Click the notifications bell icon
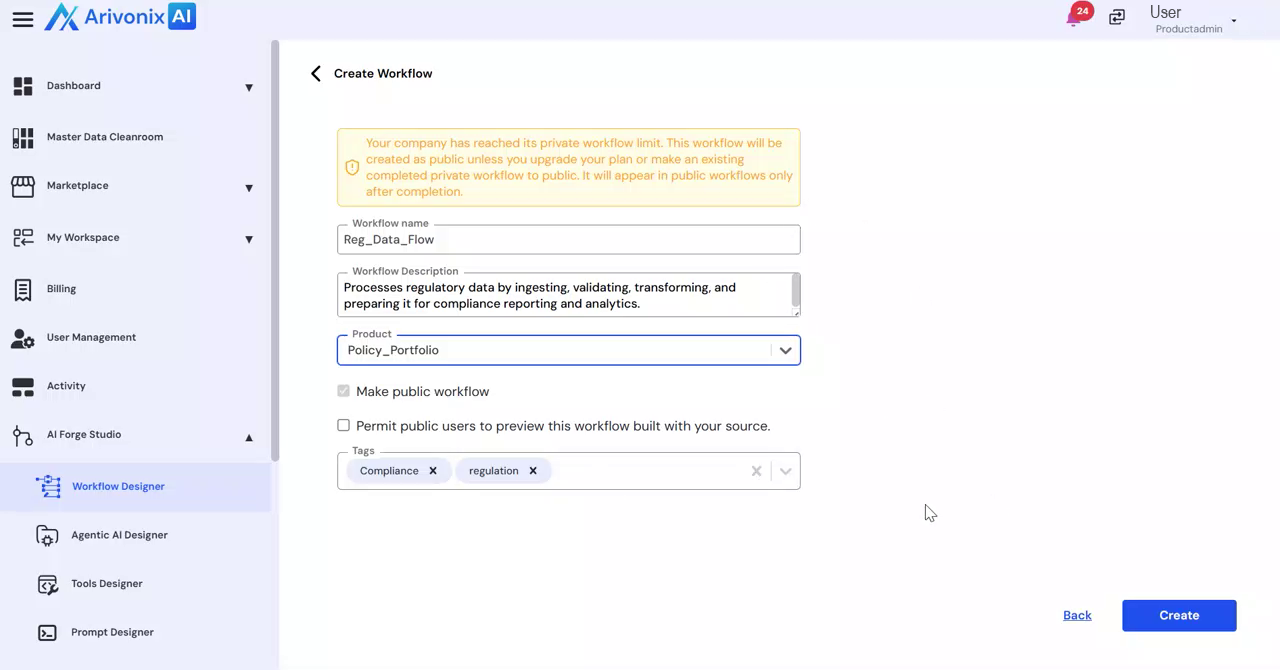This screenshot has width=1280, height=670. tap(1075, 17)
